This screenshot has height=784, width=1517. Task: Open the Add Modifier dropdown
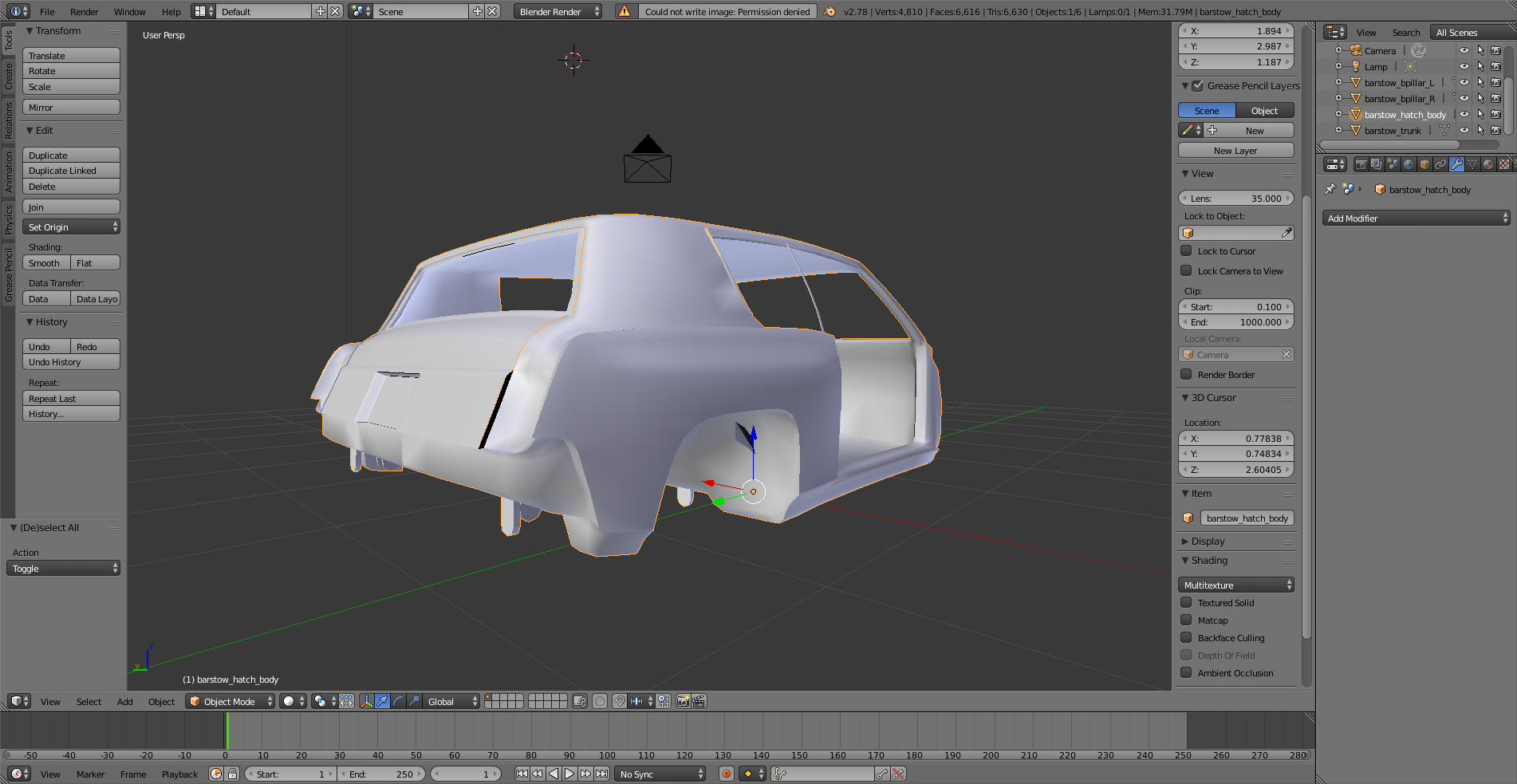pyautogui.click(x=1417, y=218)
